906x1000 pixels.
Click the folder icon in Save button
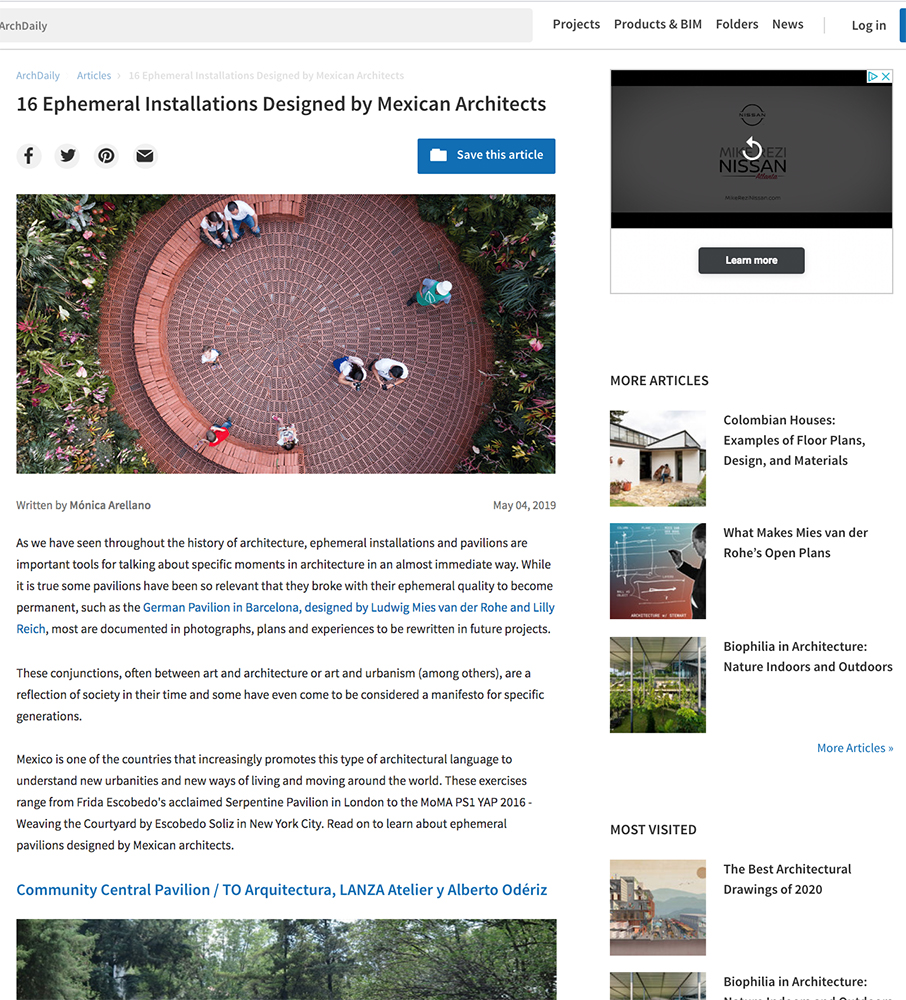(x=438, y=155)
